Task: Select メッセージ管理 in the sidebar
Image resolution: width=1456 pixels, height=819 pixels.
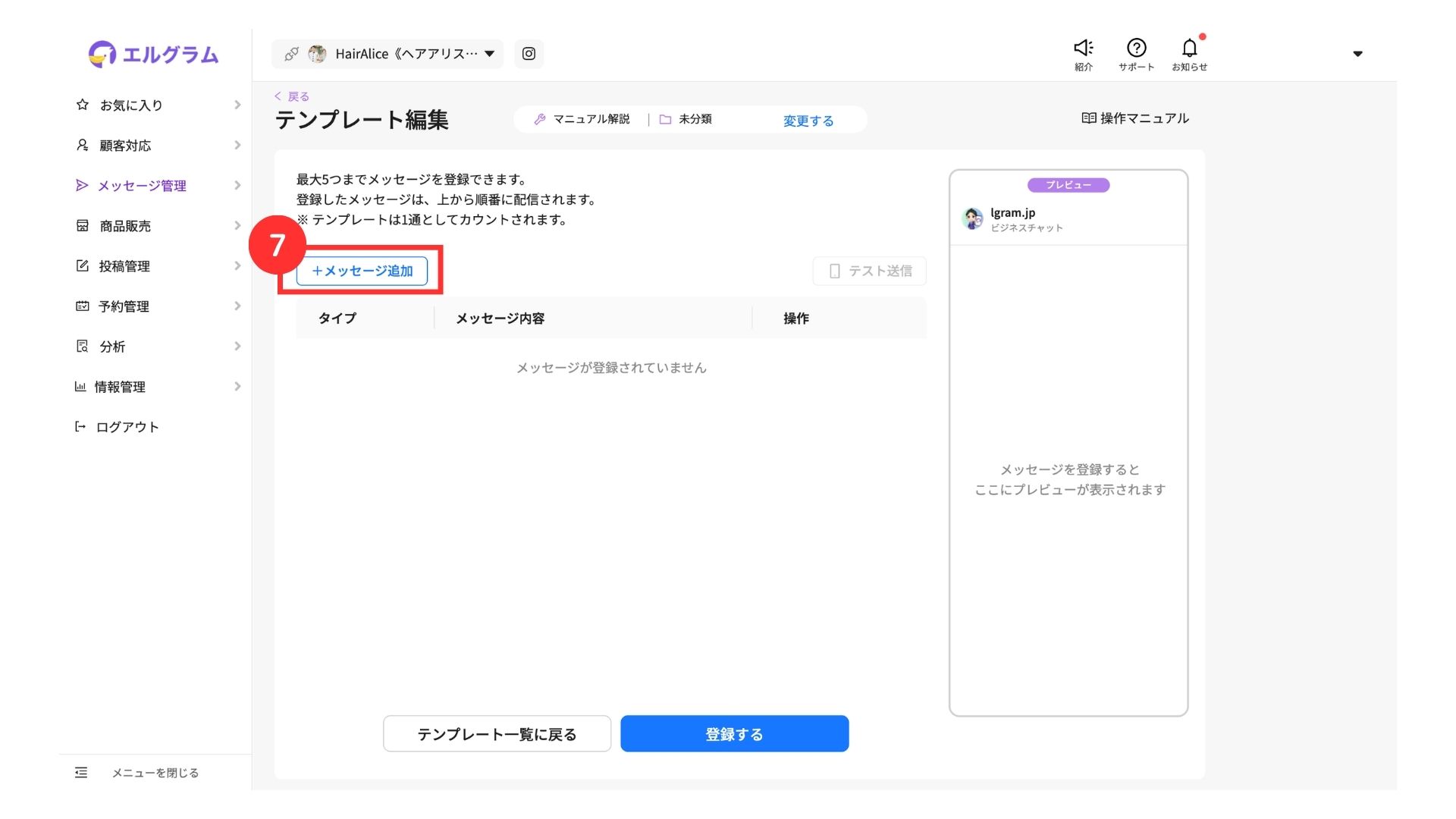Action: point(142,186)
